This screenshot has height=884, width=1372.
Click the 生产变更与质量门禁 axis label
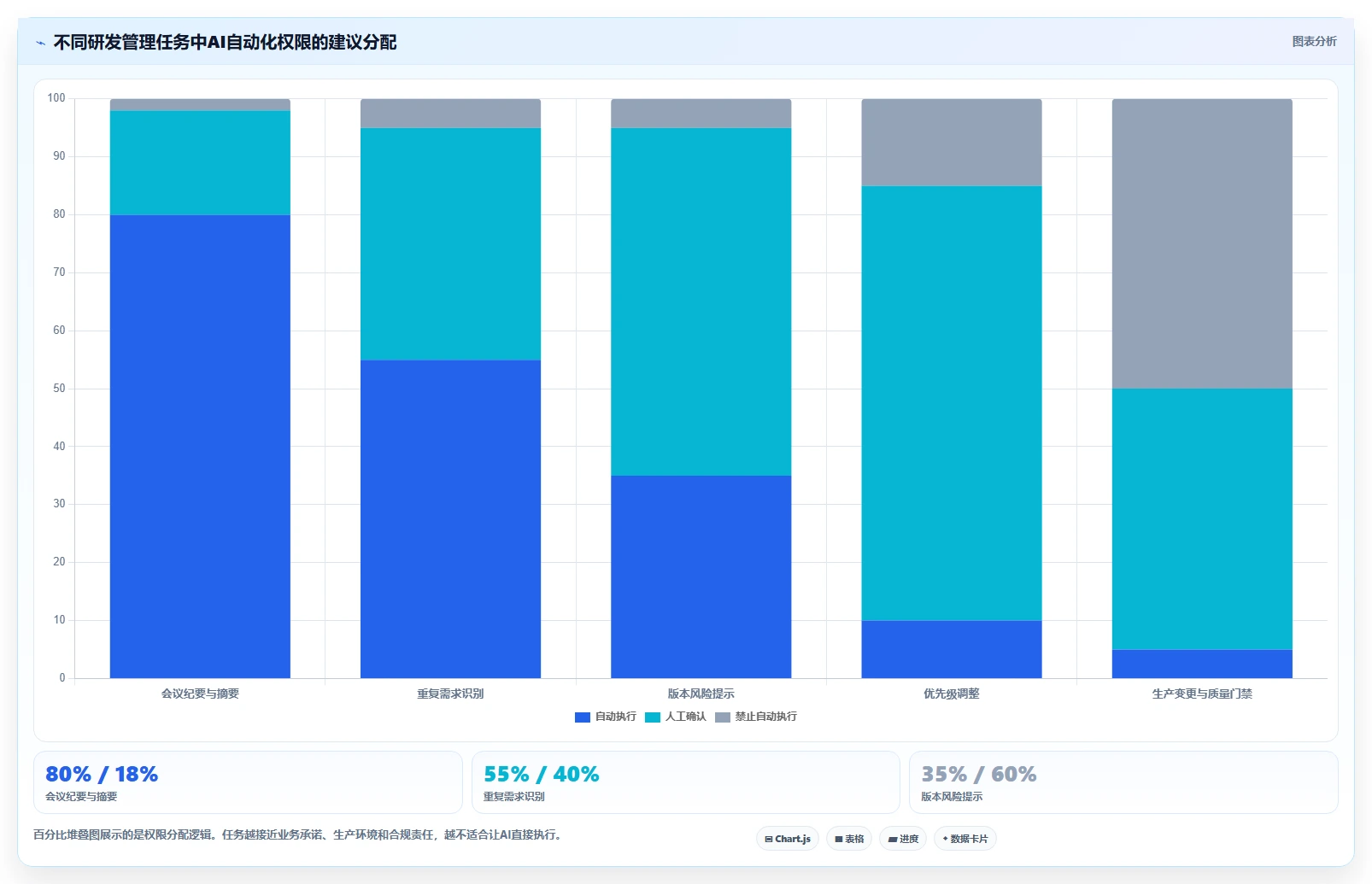[x=1202, y=694]
